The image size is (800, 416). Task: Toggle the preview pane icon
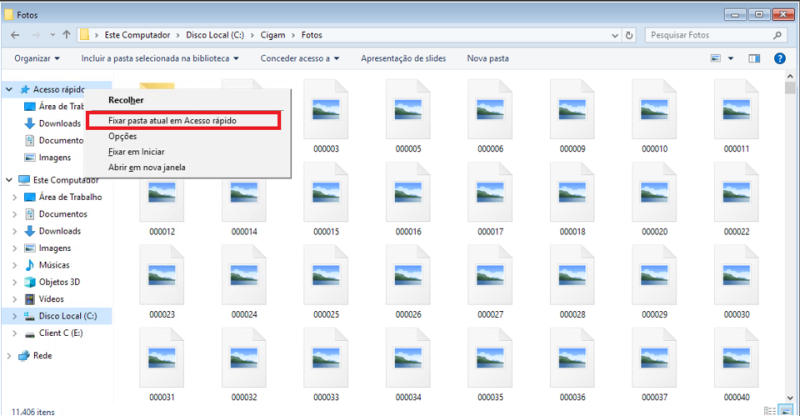pyautogui.click(x=754, y=58)
